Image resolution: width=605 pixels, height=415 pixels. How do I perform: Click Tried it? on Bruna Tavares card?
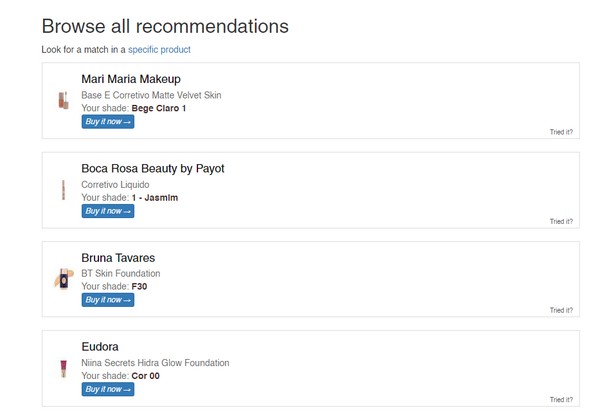[x=561, y=310]
